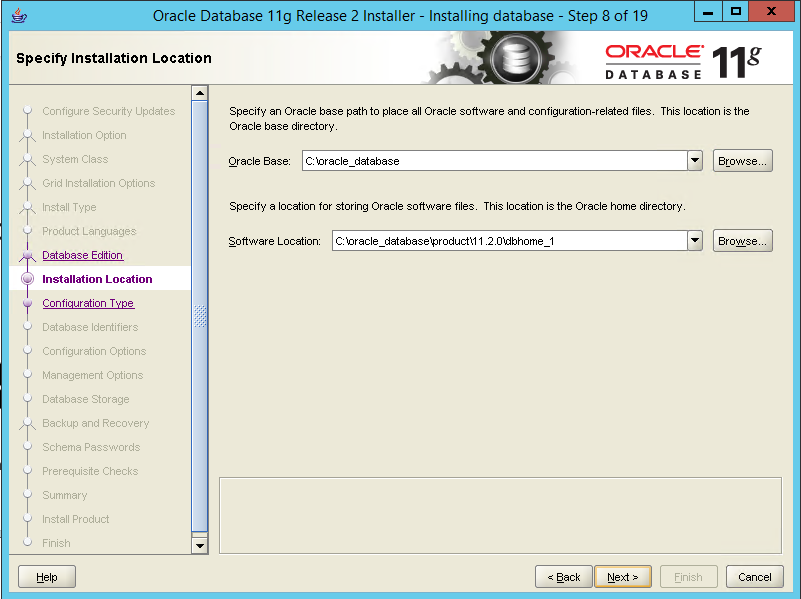Screen dimensions: 801x599
Task: Go to the Database Edition step link
Action: [x=82, y=255]
